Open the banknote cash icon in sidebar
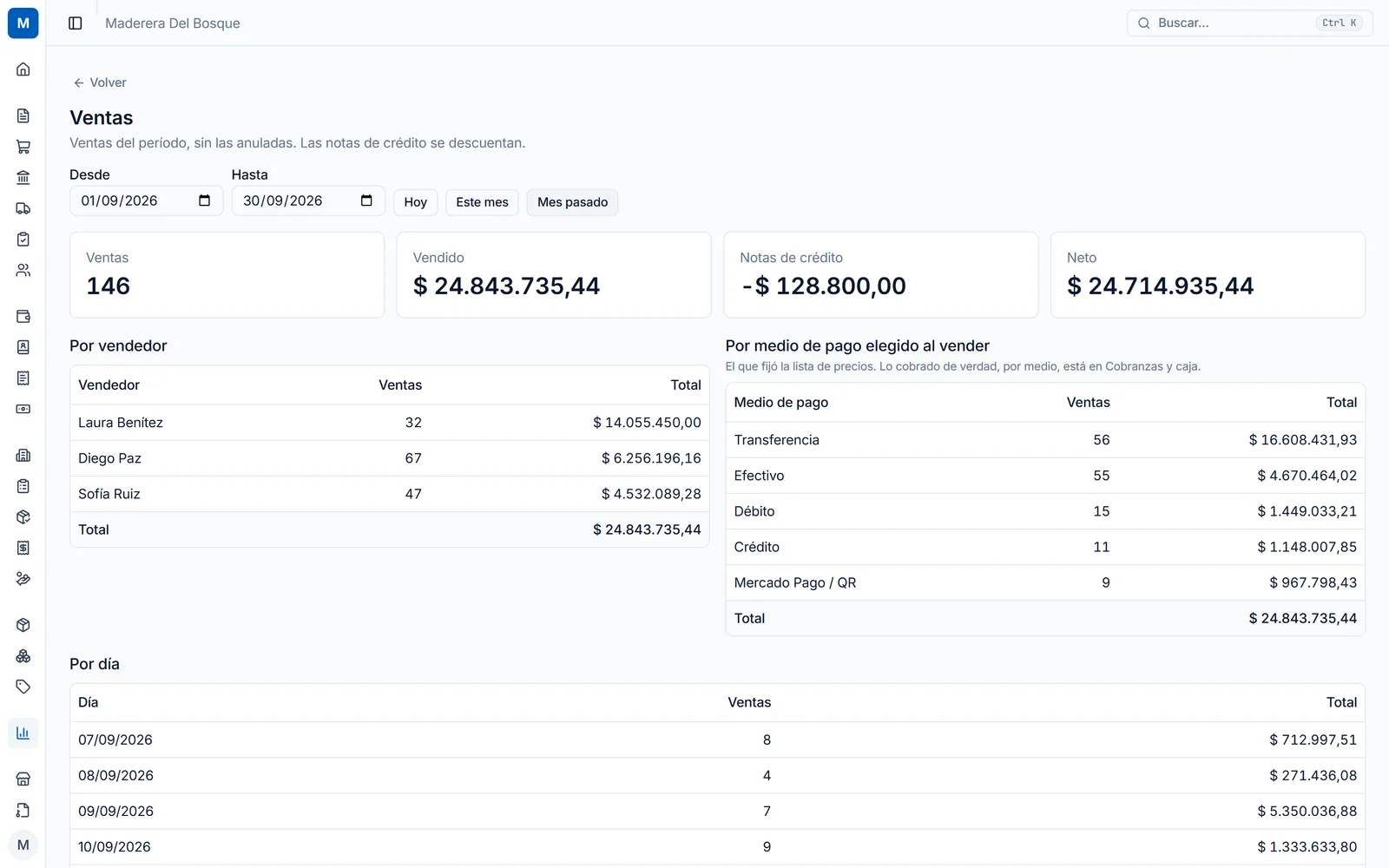 (x=23, y=409)
